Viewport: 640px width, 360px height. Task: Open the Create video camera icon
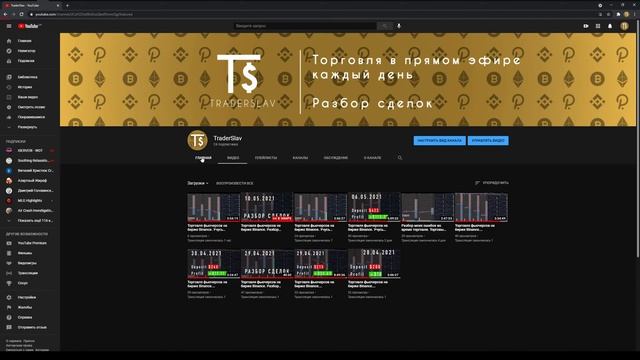point(586,26)
